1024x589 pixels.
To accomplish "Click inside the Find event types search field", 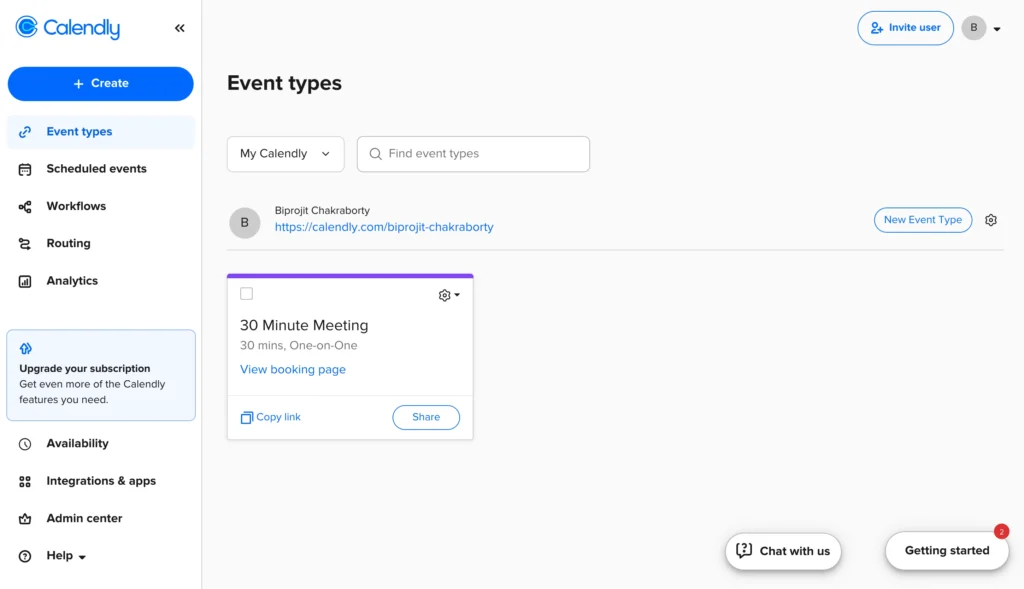I will pos(472,153).
